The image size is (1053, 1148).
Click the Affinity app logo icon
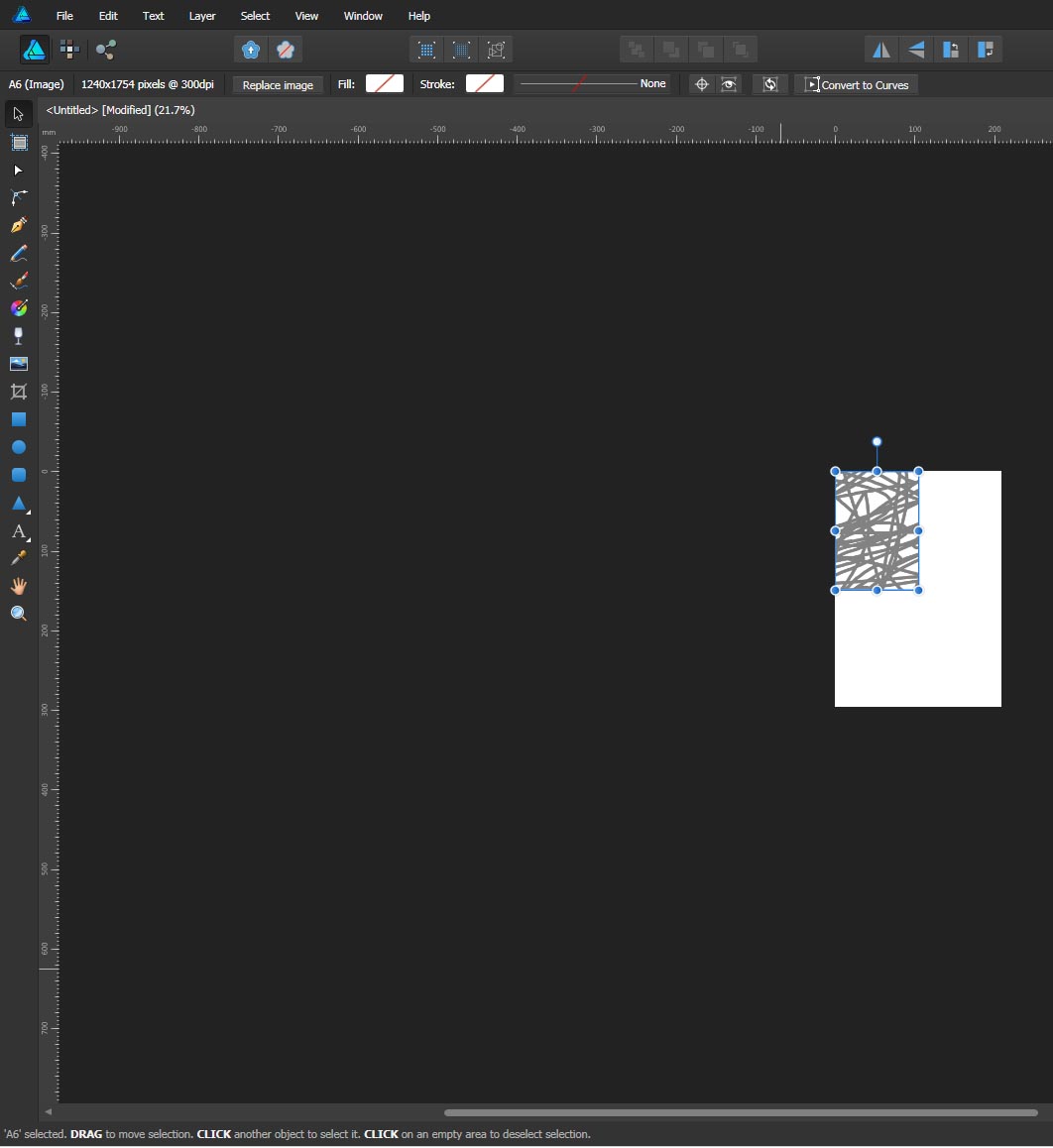(22, 15)
